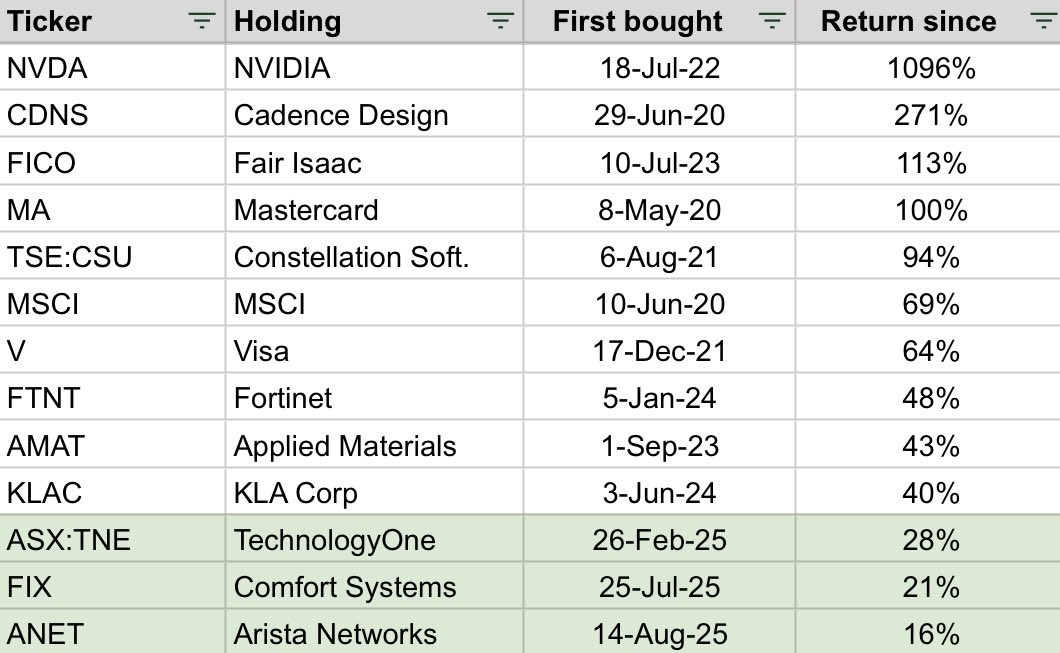Select the Comfort Systems holding cell
The width and height of the screenshot is (1060, 653).
(345, 587)
